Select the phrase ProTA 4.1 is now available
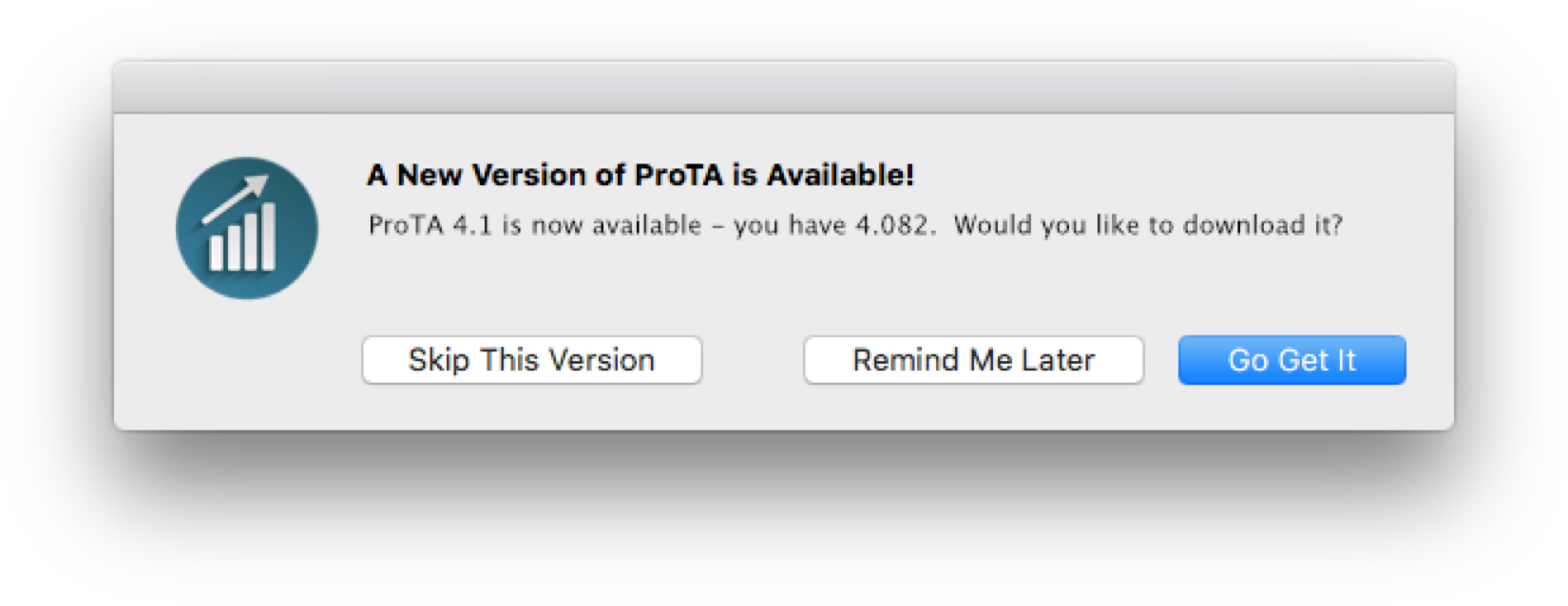Image resolution: width=1568 pixels, height=606 pixels. click(532, 225)
